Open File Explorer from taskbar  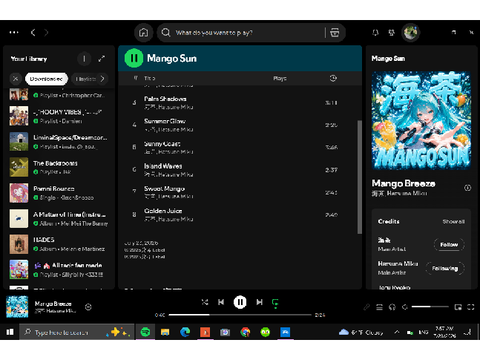click(165, 332)
